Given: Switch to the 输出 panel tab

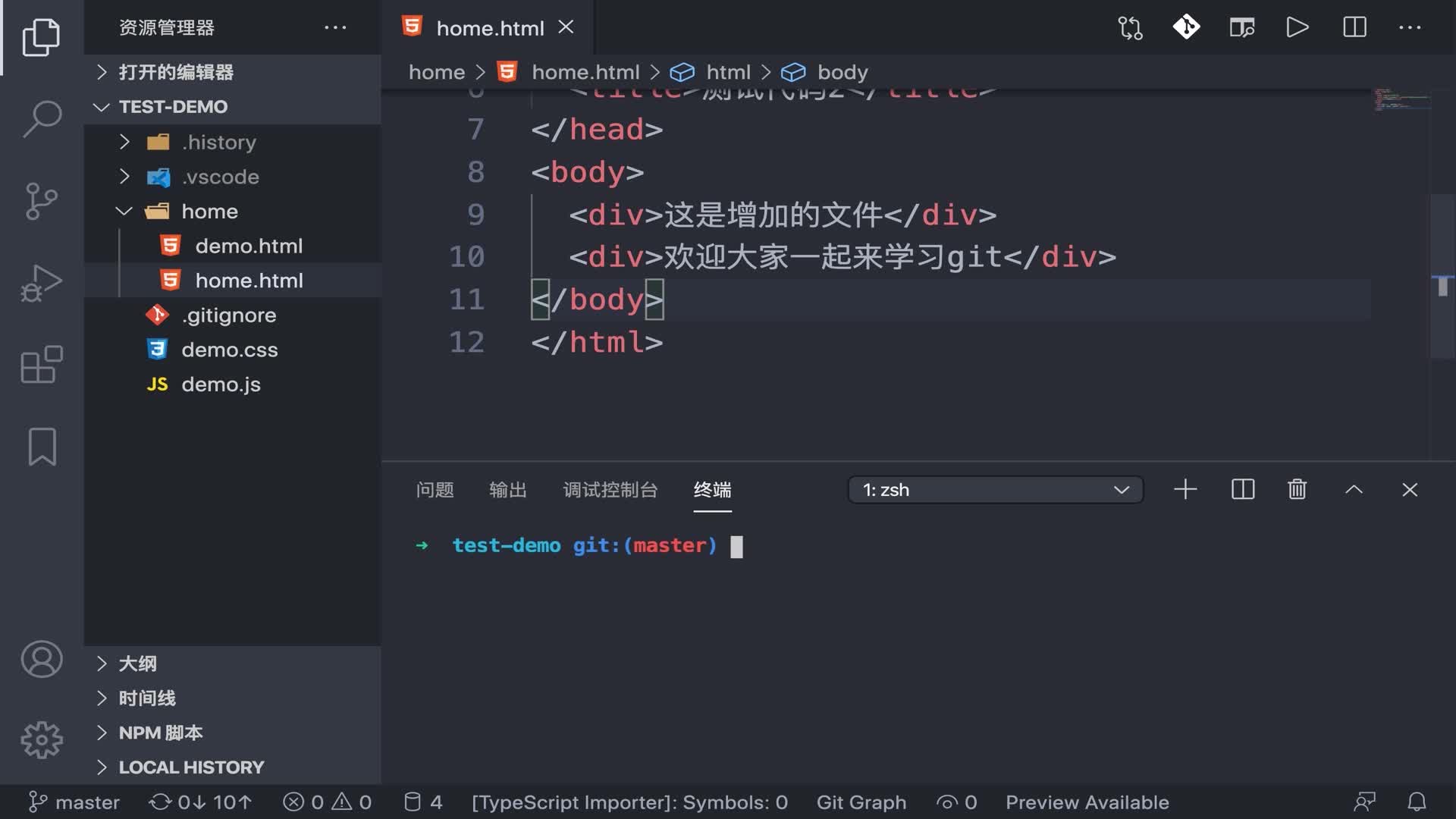Looking at the screenshot, I should [x=507, y=490].
